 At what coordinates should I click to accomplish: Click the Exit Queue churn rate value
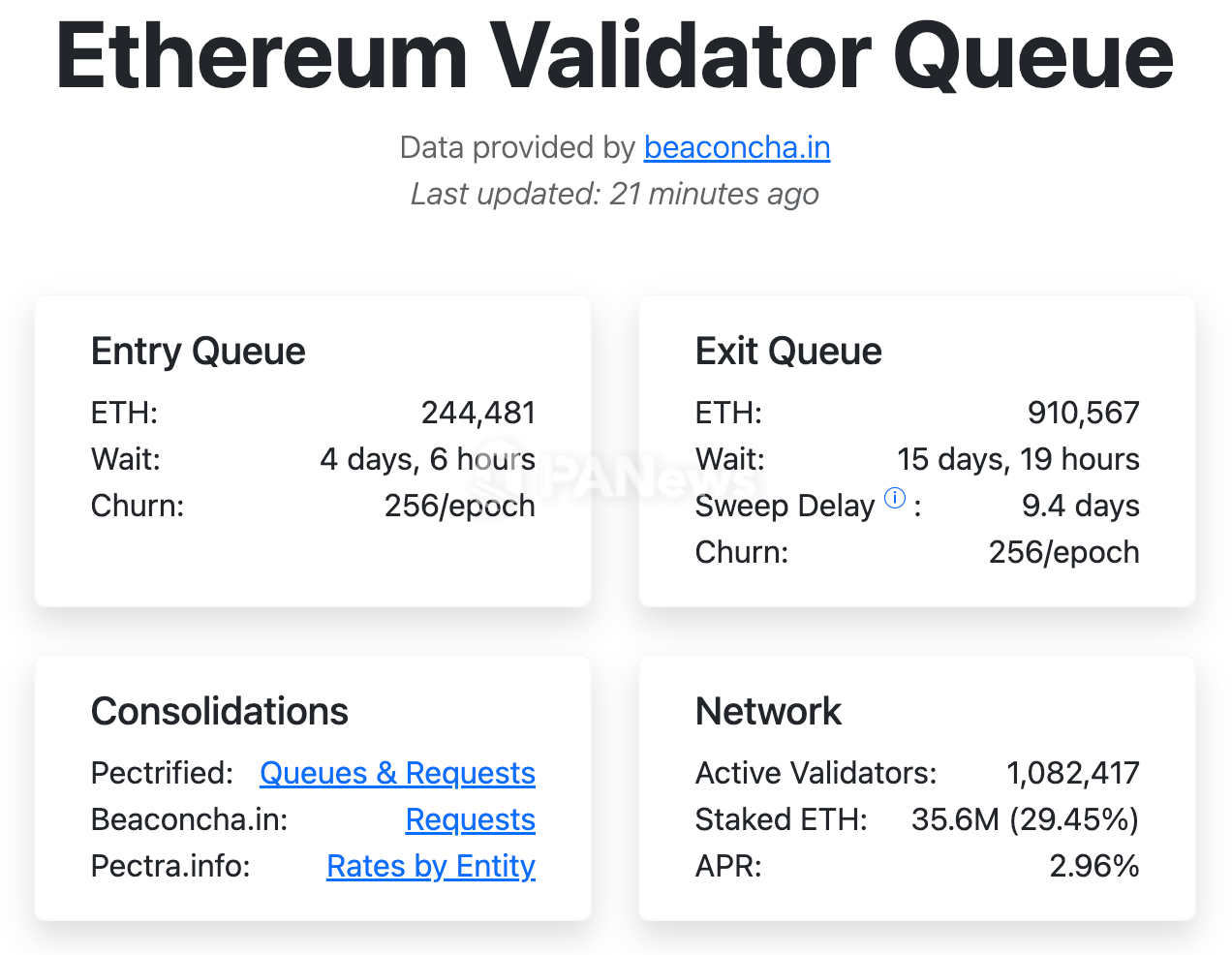coord(1063,552)
